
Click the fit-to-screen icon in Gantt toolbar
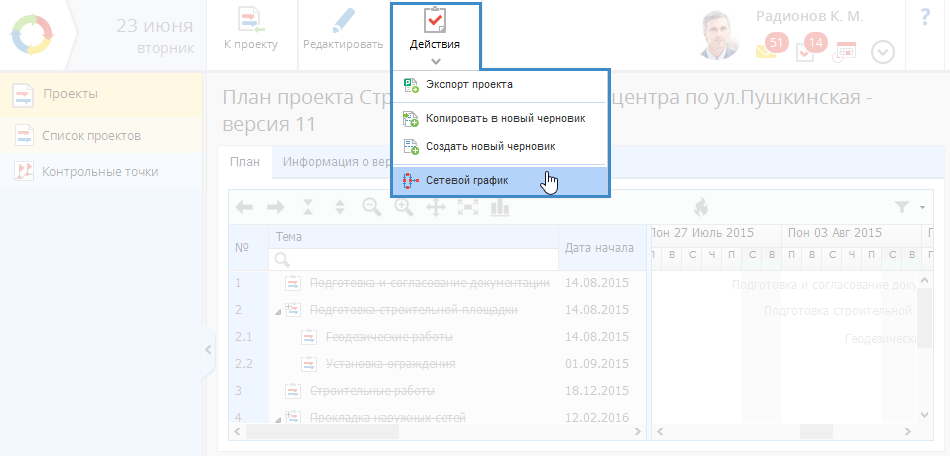[467, 207]
